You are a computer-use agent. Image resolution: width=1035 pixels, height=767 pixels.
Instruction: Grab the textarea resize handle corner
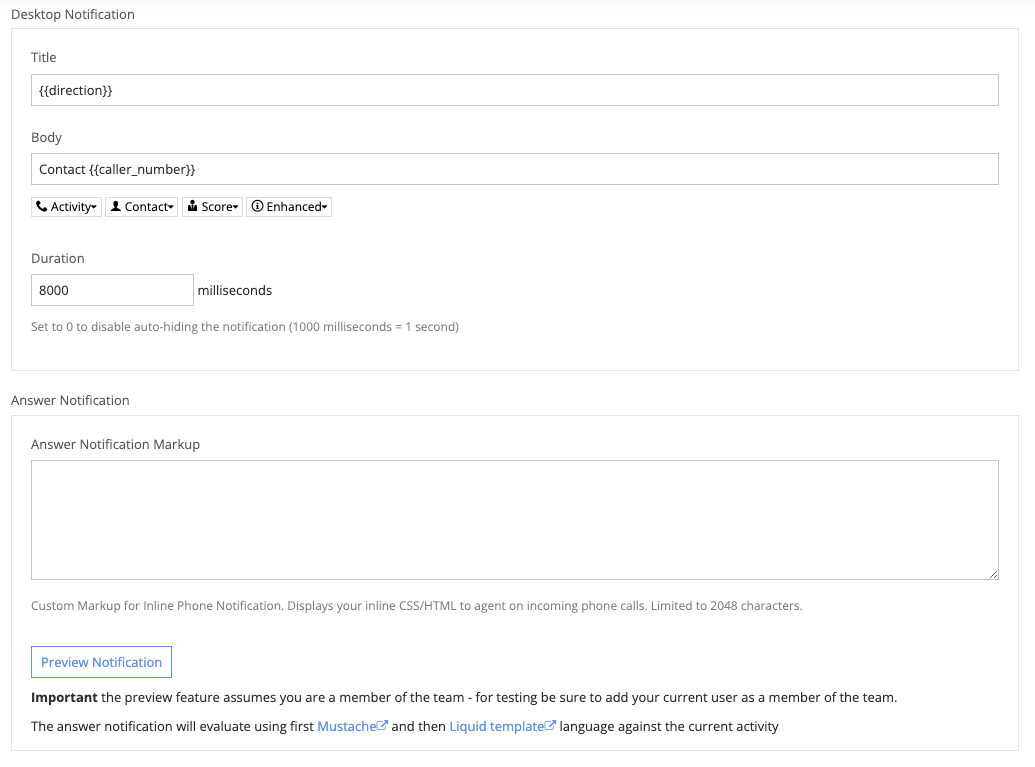coord(993,574)
